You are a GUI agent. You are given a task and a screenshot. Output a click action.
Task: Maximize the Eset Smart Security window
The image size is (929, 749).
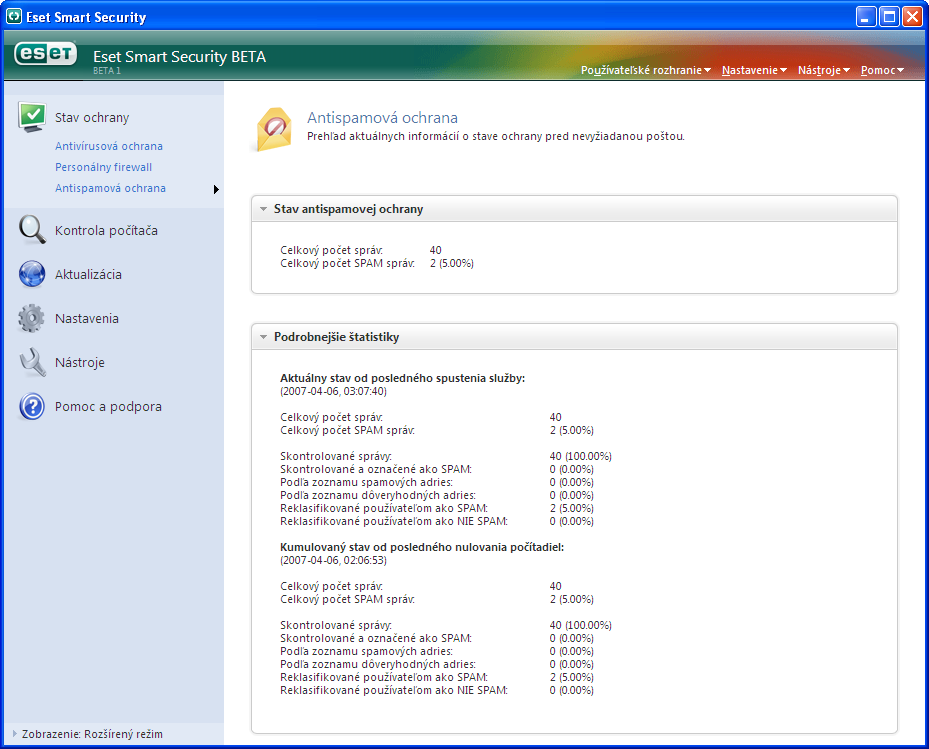pyautogui.click(x=889, y=17)
